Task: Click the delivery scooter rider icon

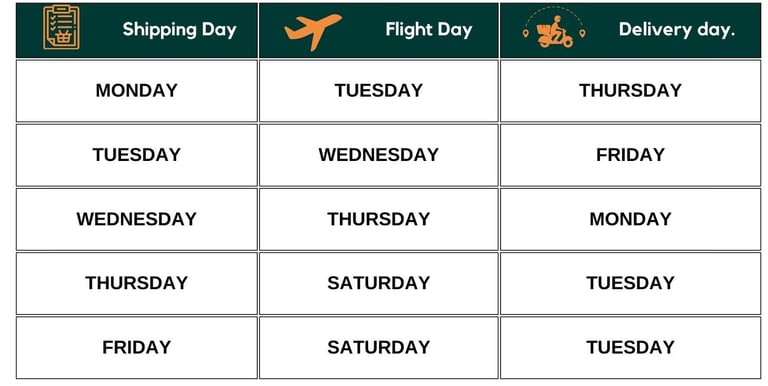Action: pyautogui.click(x=554, y=30)
